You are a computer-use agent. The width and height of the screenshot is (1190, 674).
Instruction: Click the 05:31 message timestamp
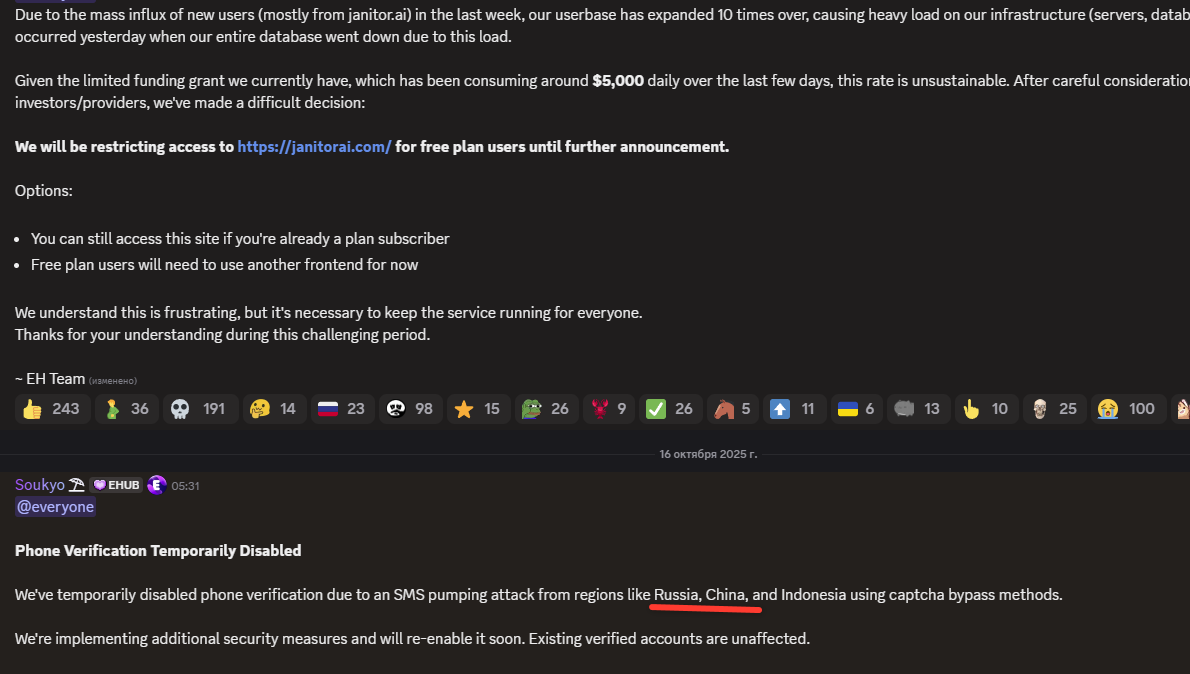coord(185,486)
